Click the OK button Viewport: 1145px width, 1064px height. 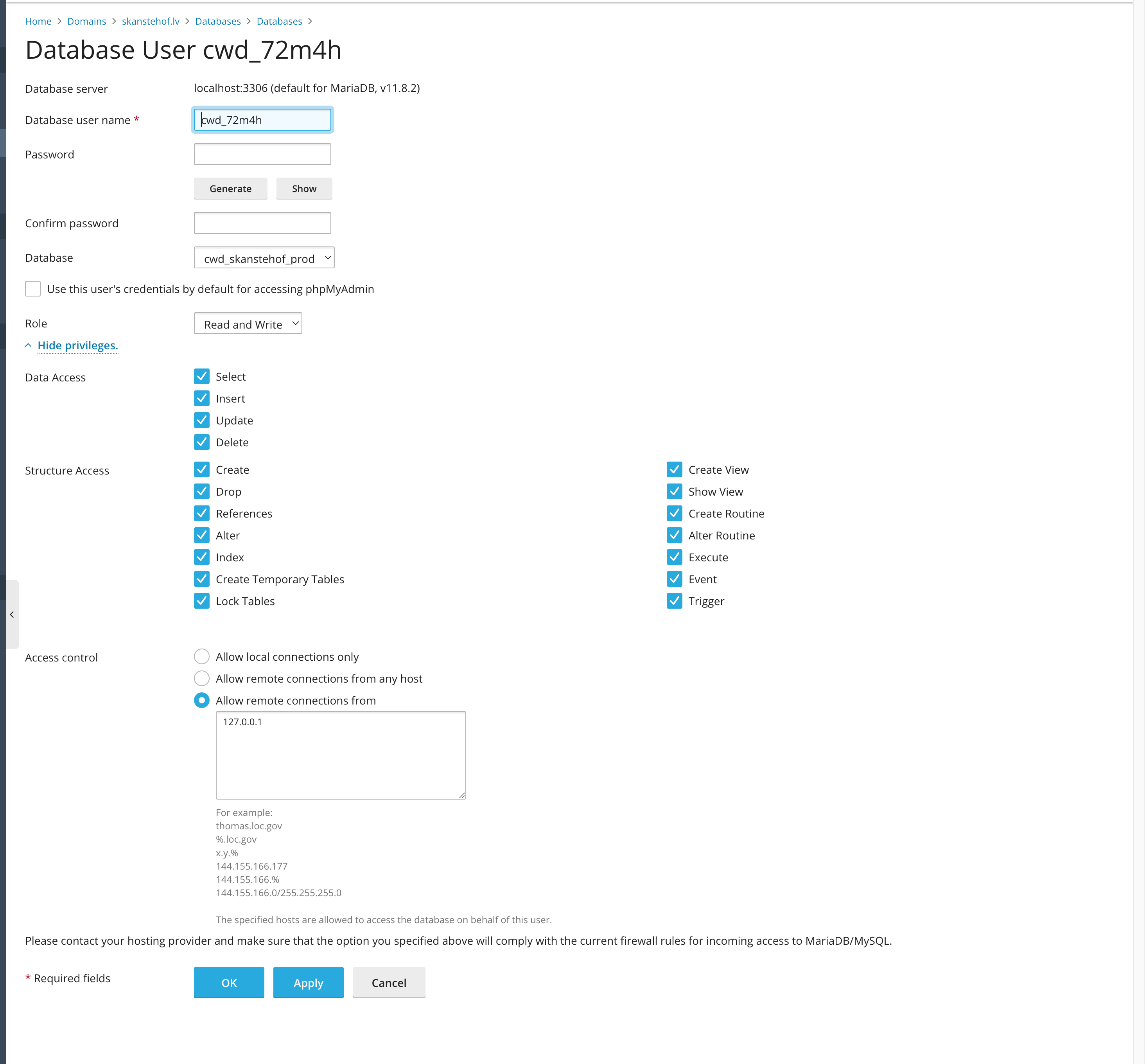[x=229, y=983]
